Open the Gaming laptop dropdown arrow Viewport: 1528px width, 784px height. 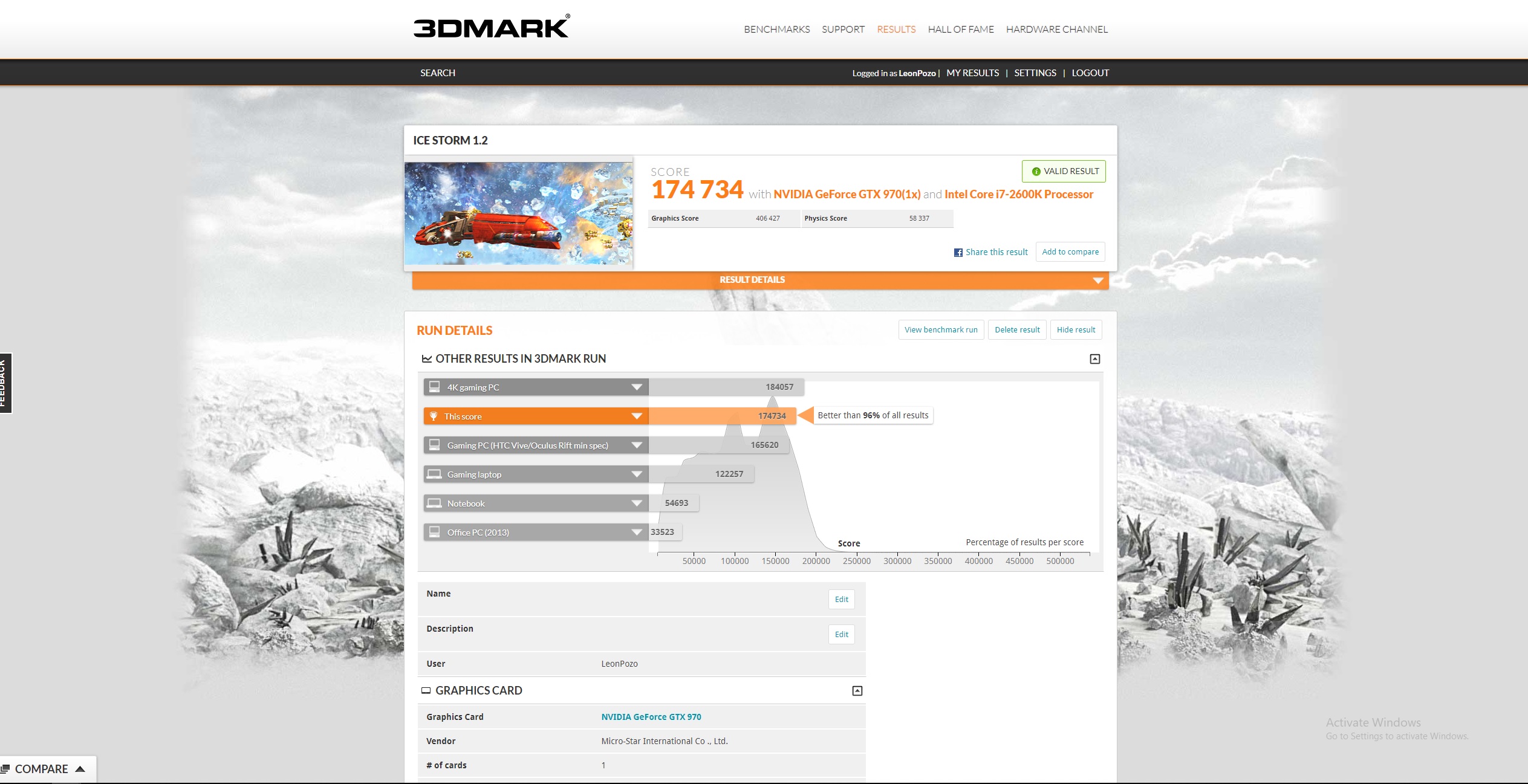[x=637, y=474]
